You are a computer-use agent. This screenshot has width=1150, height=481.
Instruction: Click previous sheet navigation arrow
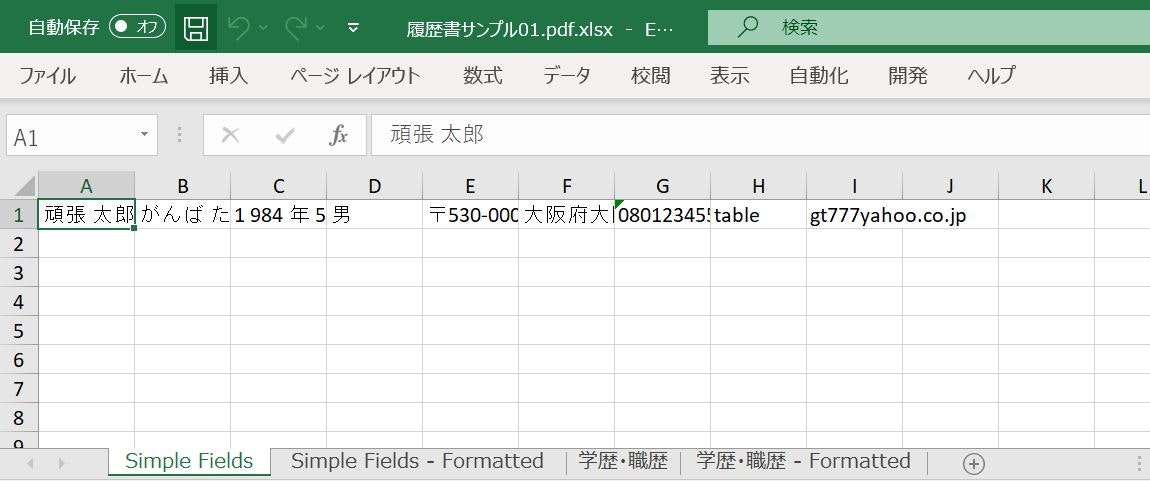coord(31,463)
